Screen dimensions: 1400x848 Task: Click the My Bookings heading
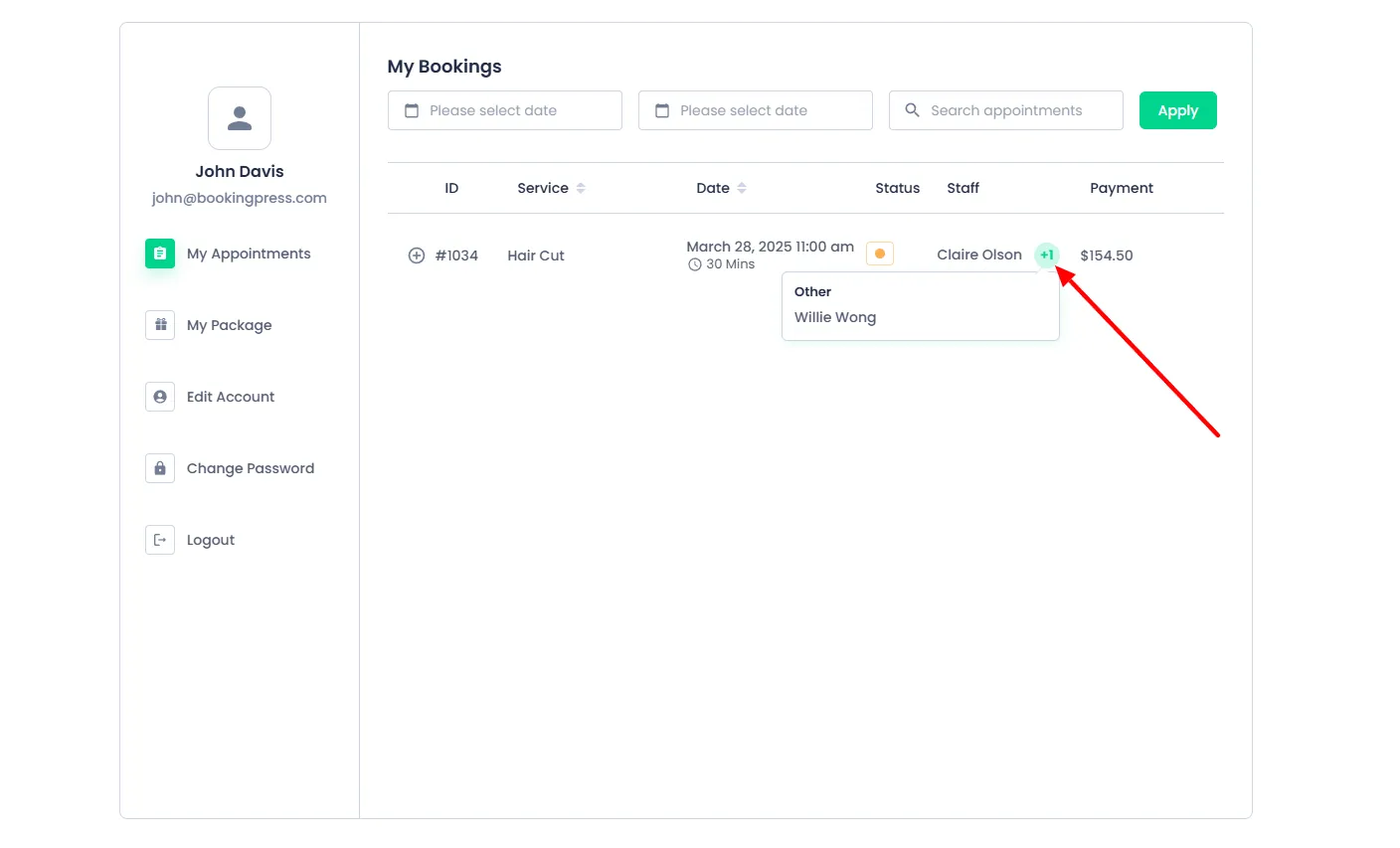[x=444, y=67]
